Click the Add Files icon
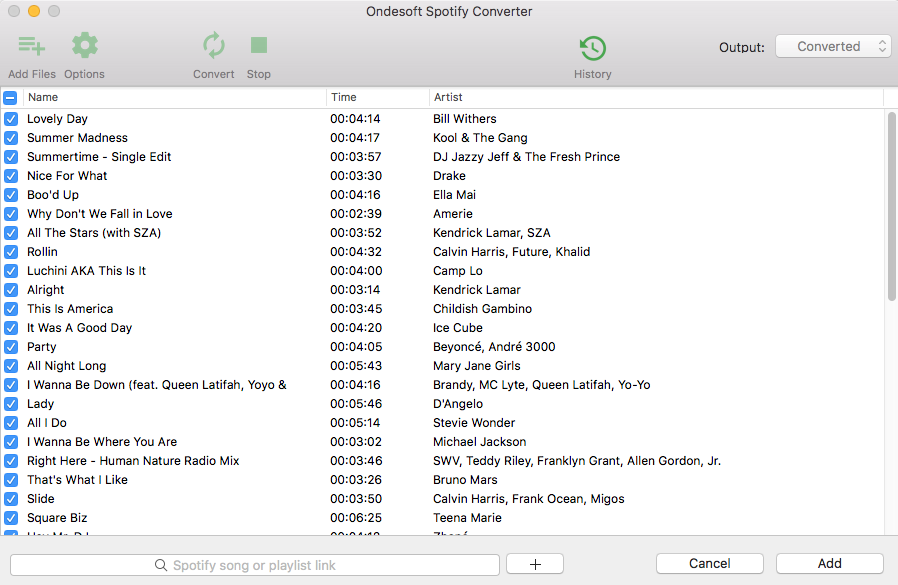The image size is (898, 585). pyautogui.click(x=31, y=46)
